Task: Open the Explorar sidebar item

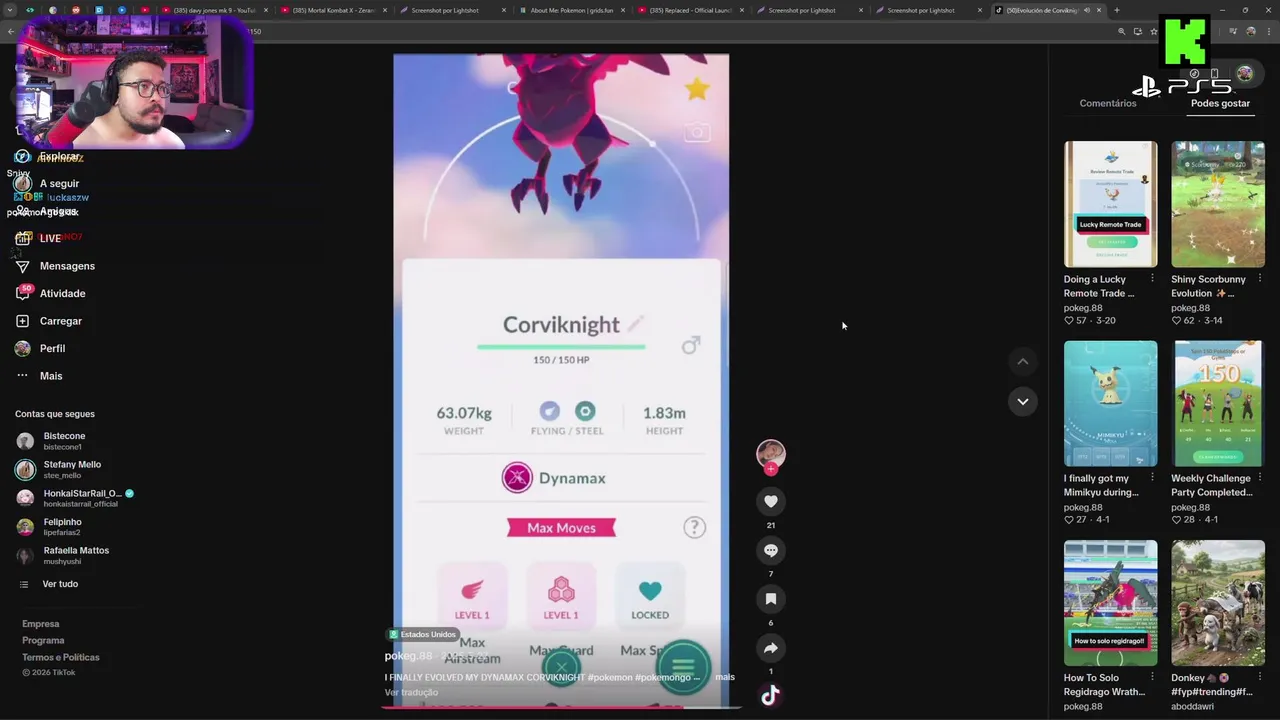Action: pos(50,156)
